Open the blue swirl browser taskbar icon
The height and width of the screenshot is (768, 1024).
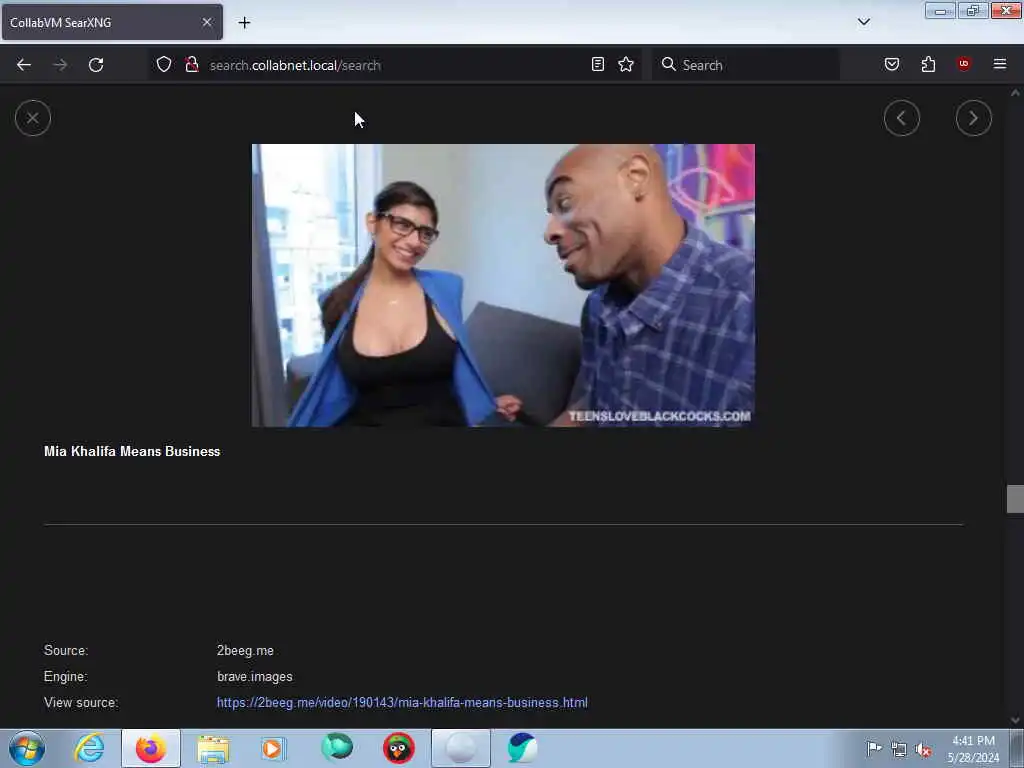point(522,748)
